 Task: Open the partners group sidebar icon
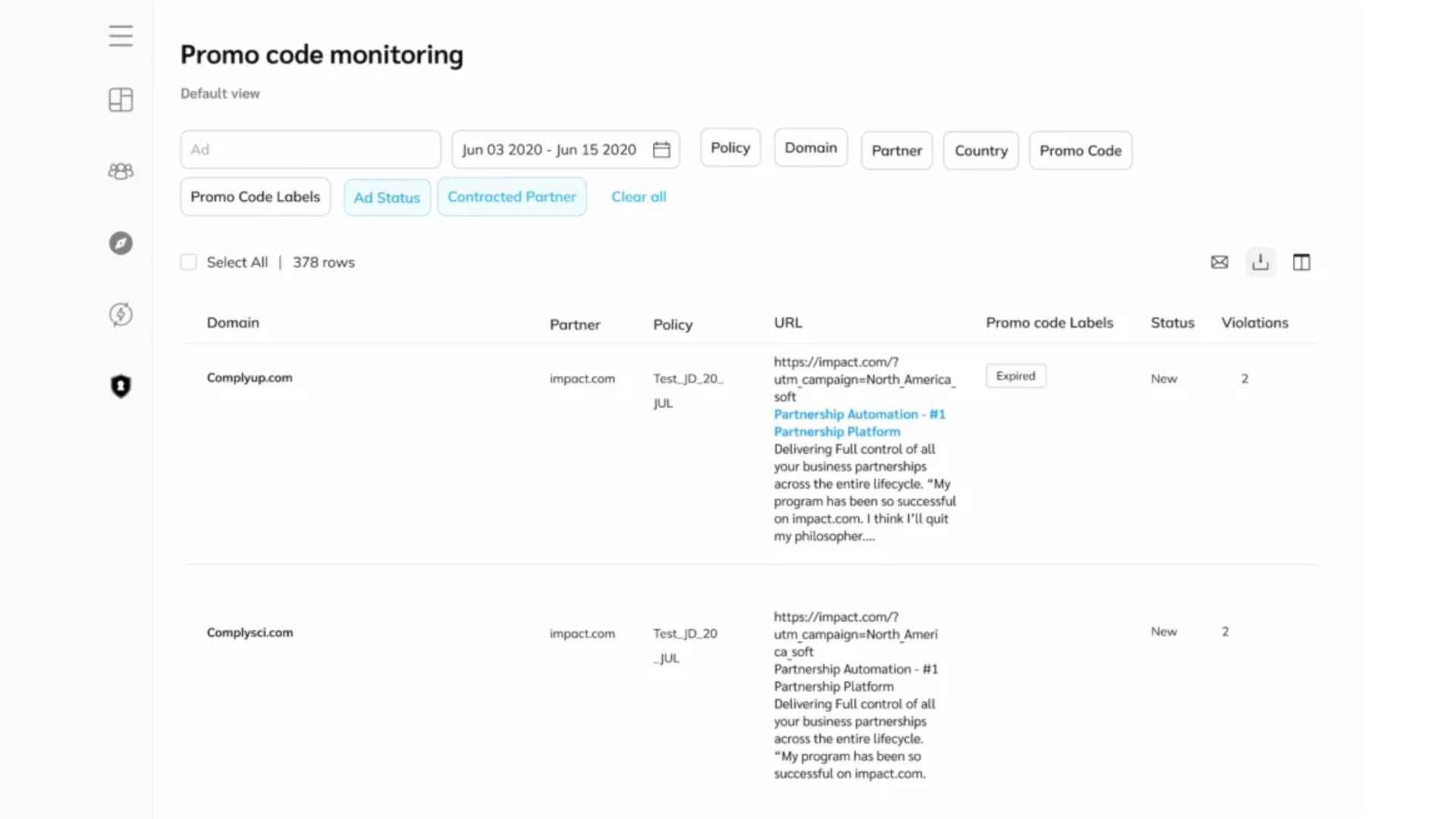(121, 171)
